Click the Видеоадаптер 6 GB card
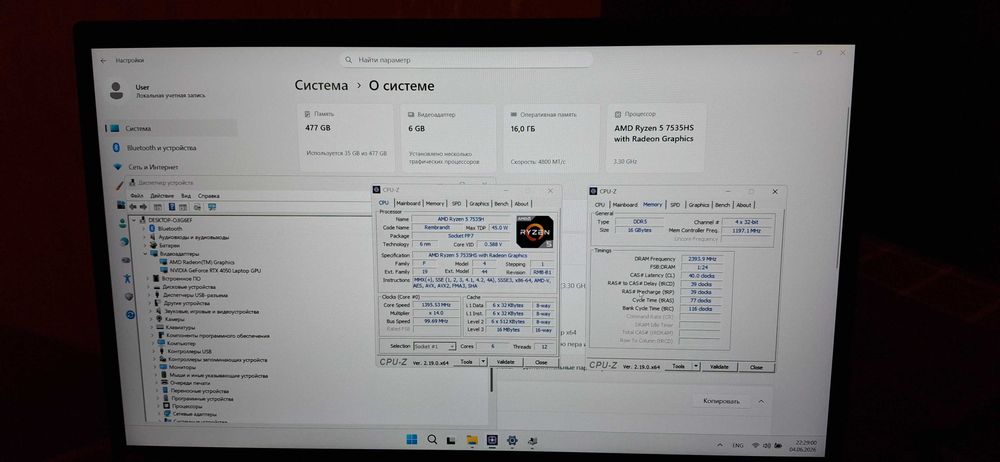This screenshot has height=462, width=1000. tap(448, 138)
